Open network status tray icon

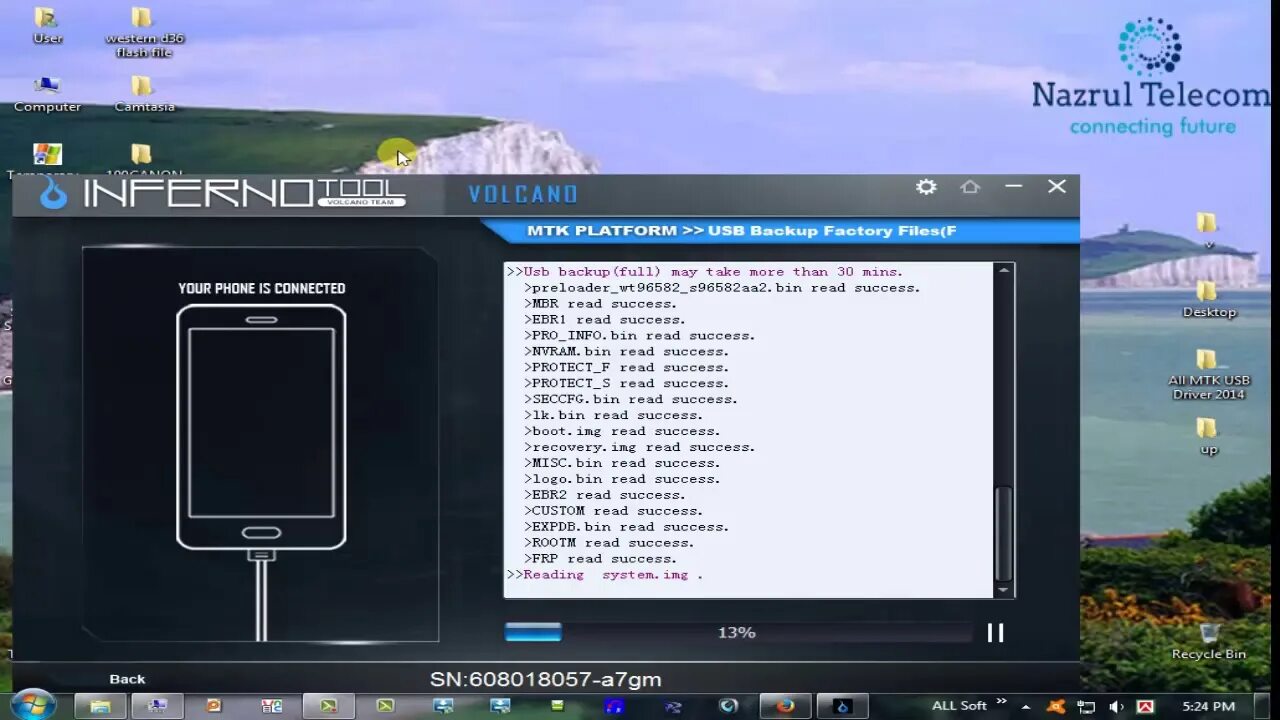coord(1086,707)
